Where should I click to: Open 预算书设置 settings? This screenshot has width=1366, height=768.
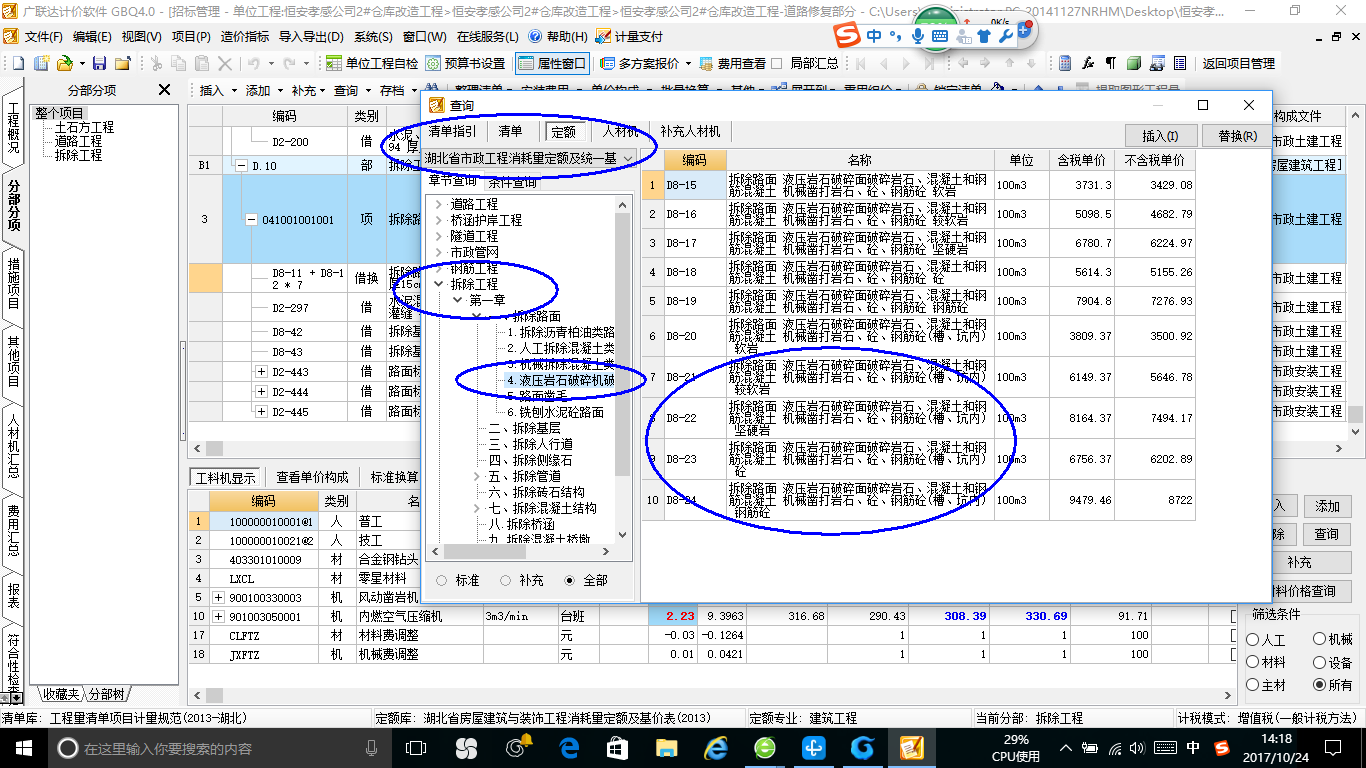(x=465, y=63)
